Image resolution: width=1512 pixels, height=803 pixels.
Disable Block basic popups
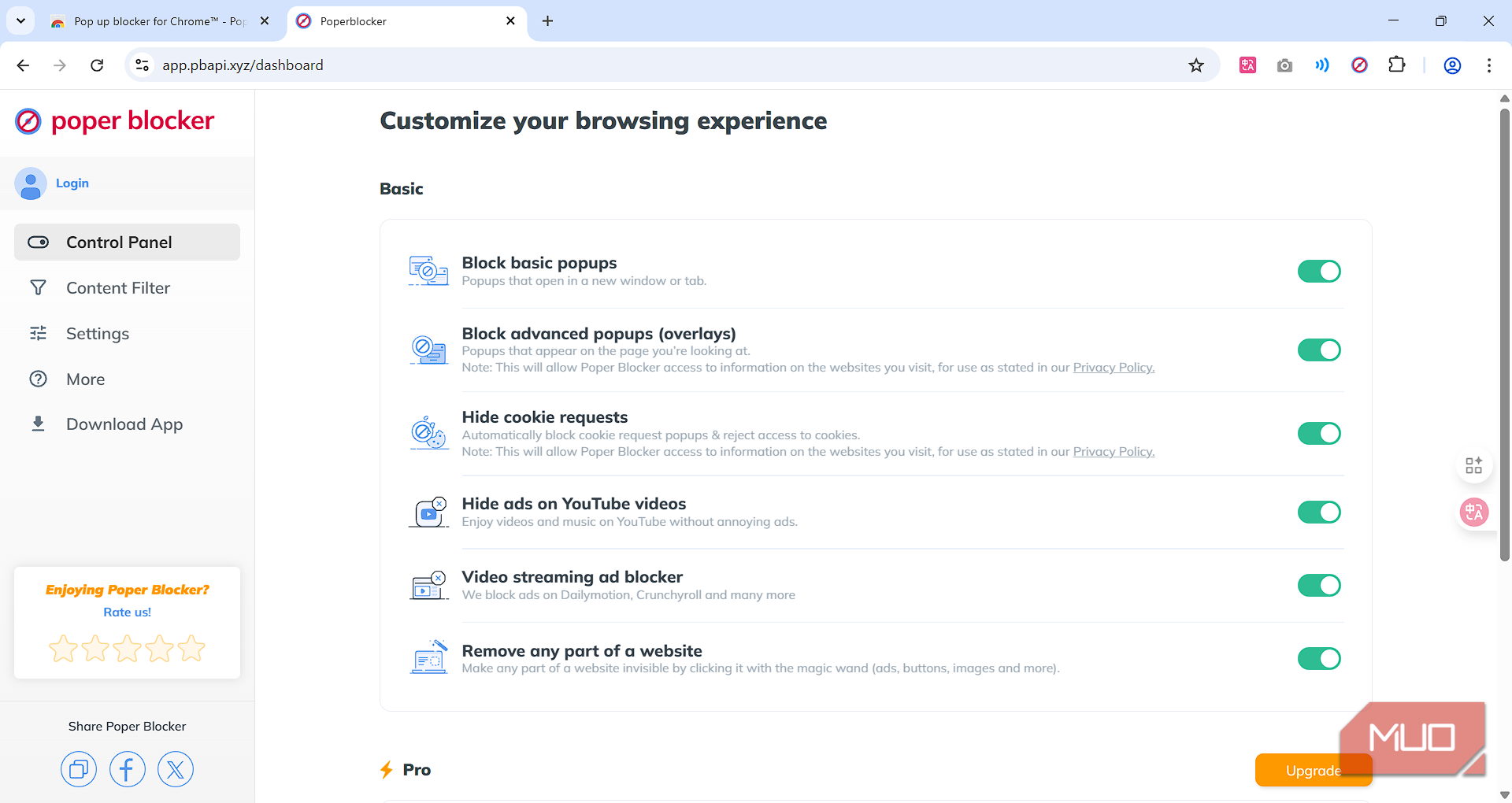click(x=1319, y=272)
